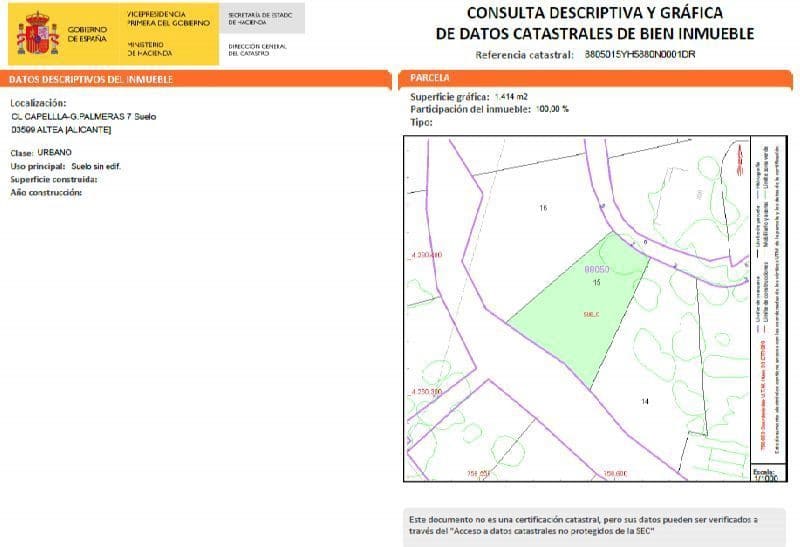Screen dimensions: 800x547
Task: Click the 'URBANO' class value
Action: [x=54, y=153]
